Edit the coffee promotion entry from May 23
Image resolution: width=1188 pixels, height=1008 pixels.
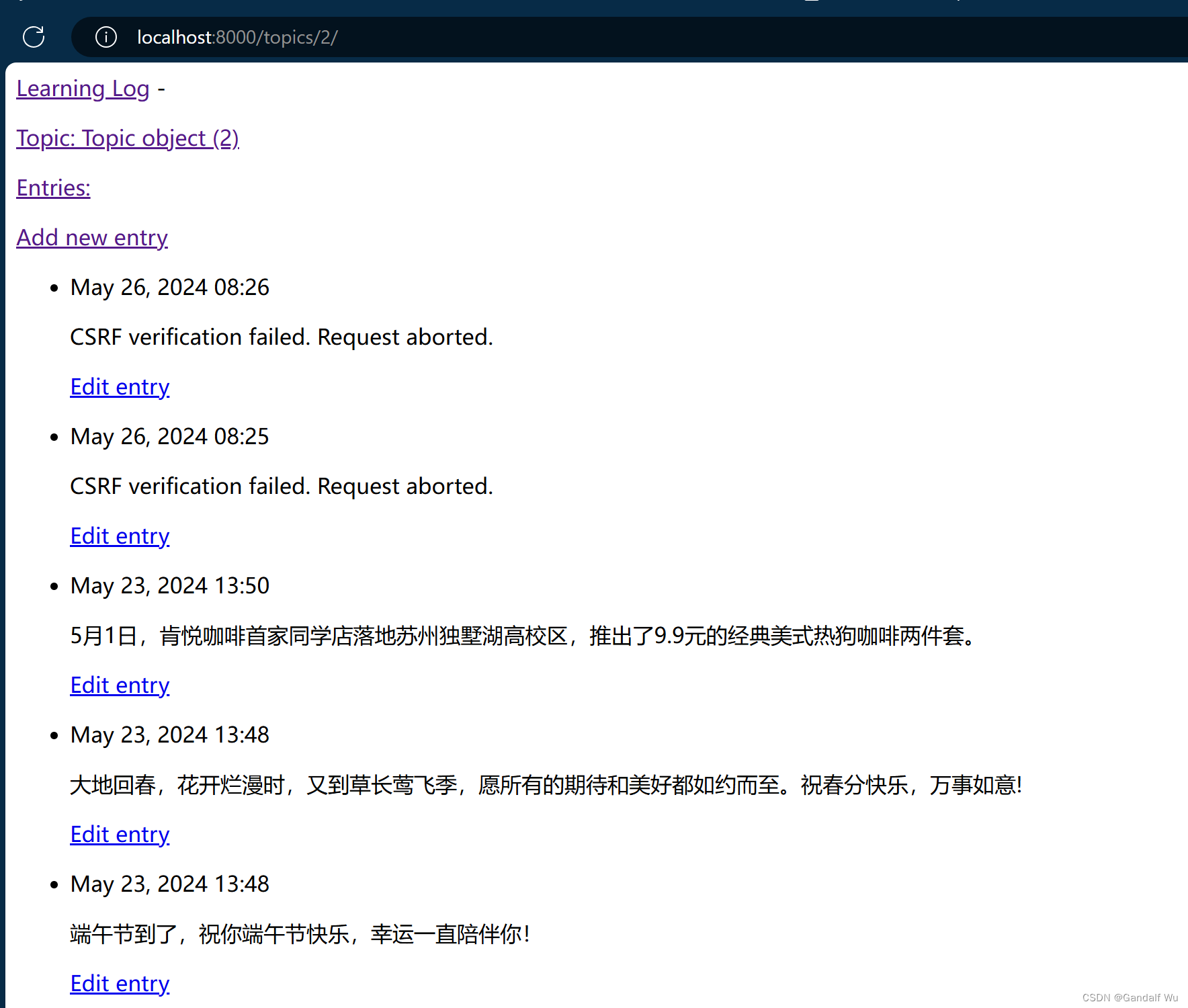coord(119,685)
